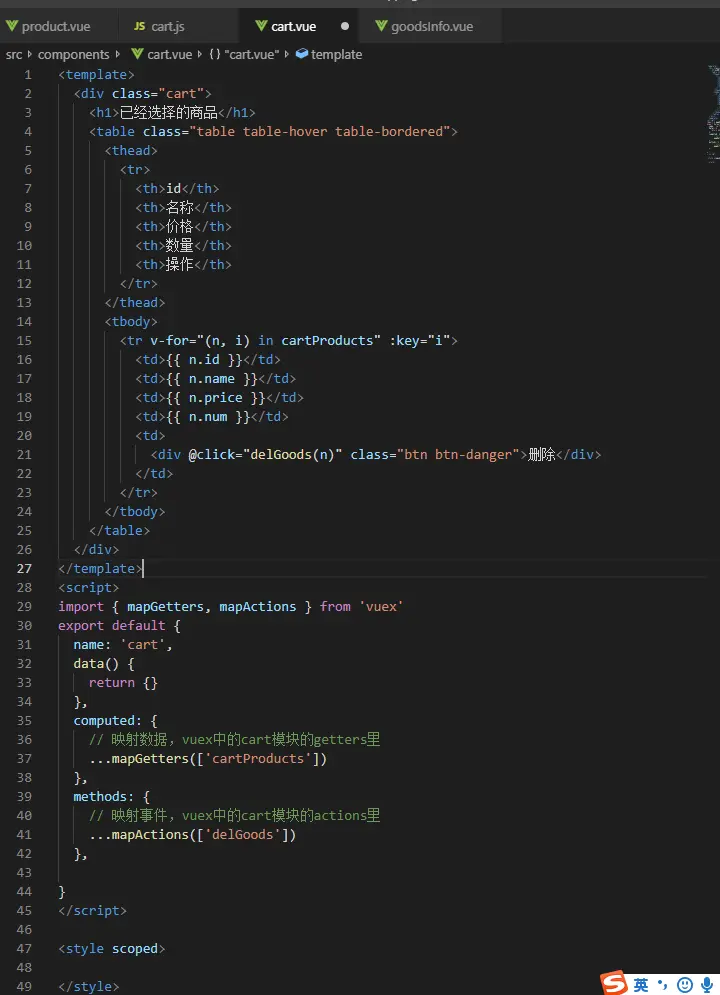
Task: Click the n.id interpolation
Action: point(205,360)
